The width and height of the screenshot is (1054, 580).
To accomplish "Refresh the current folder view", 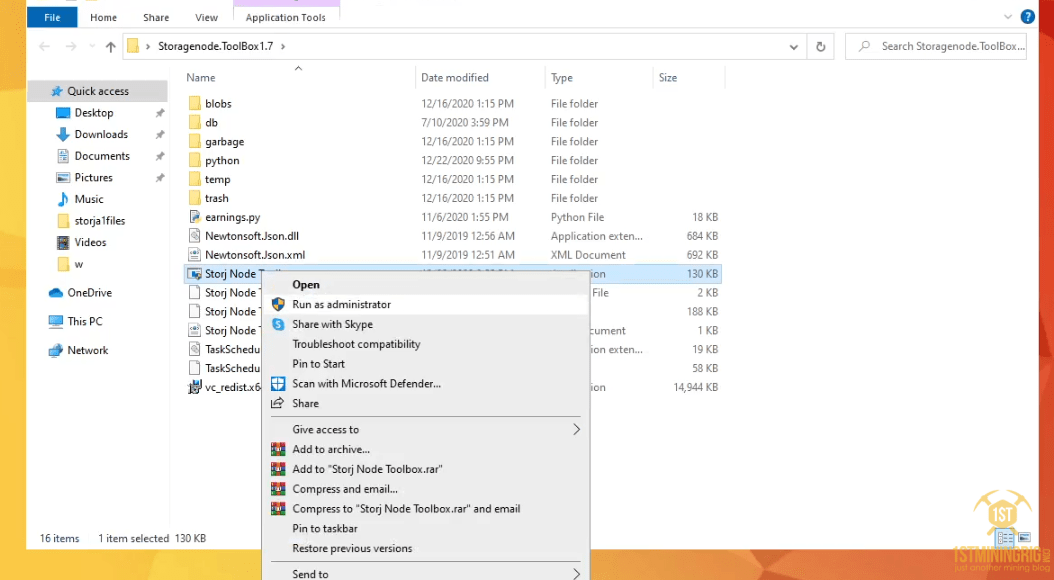I will pyautogui.click(x=820, y=46).
